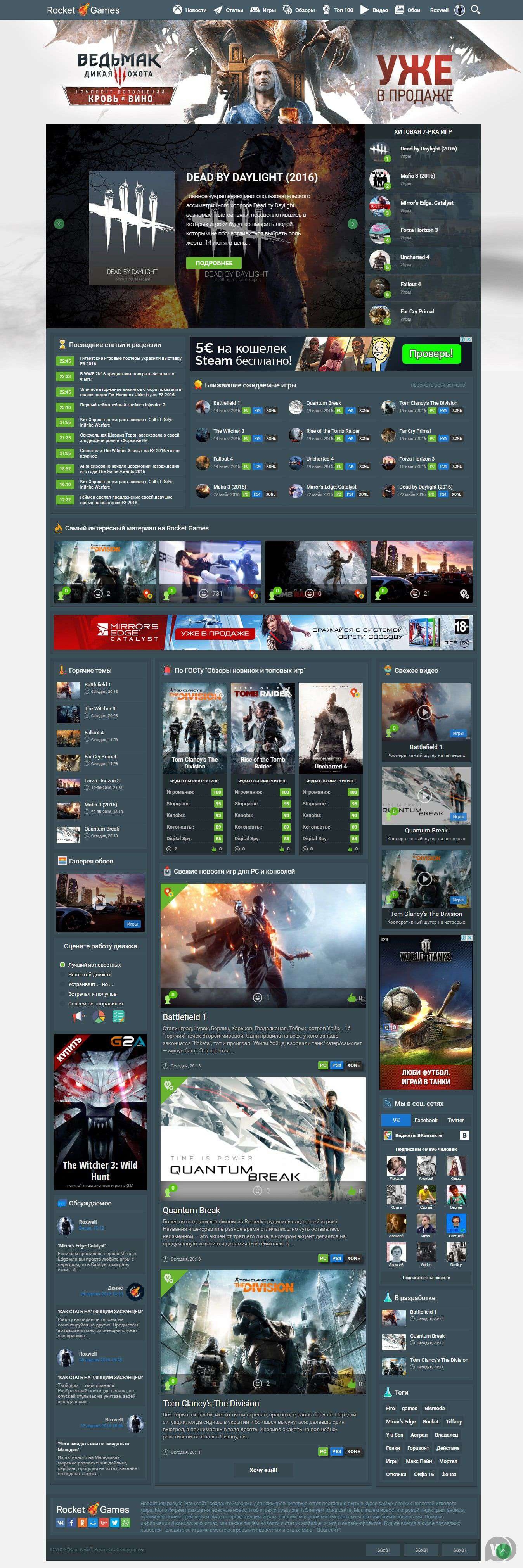523x1568 pixels.
Task: Click the ПОДРОБНЕЕ button on Dead by Daylight slide
Action: (214, 263)
